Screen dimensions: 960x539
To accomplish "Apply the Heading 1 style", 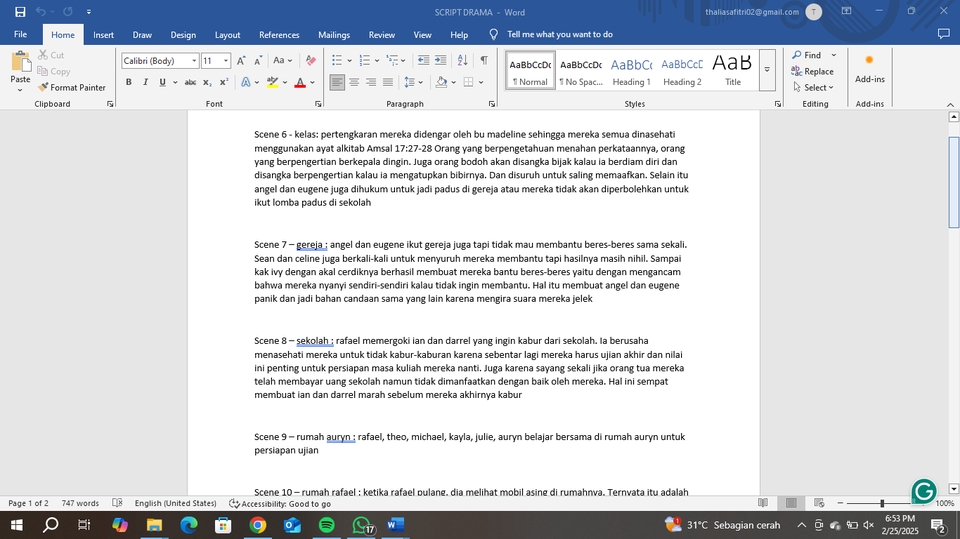I will (631, 70).
